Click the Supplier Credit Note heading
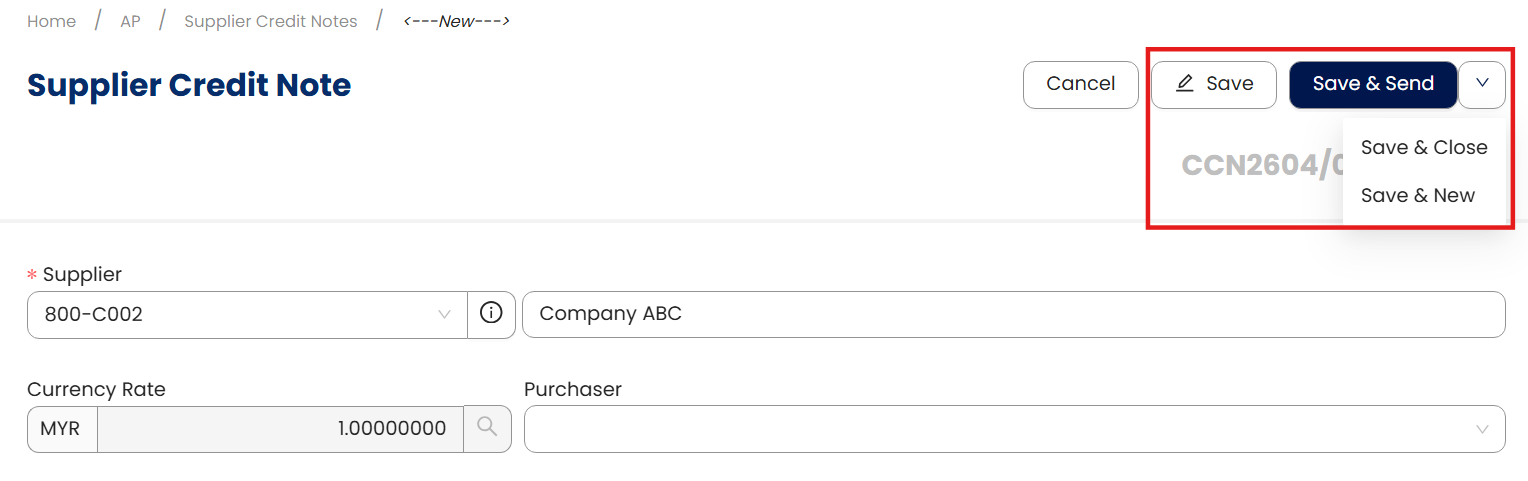Viewport: 1528px width, 481px height. tap(189, 85)
